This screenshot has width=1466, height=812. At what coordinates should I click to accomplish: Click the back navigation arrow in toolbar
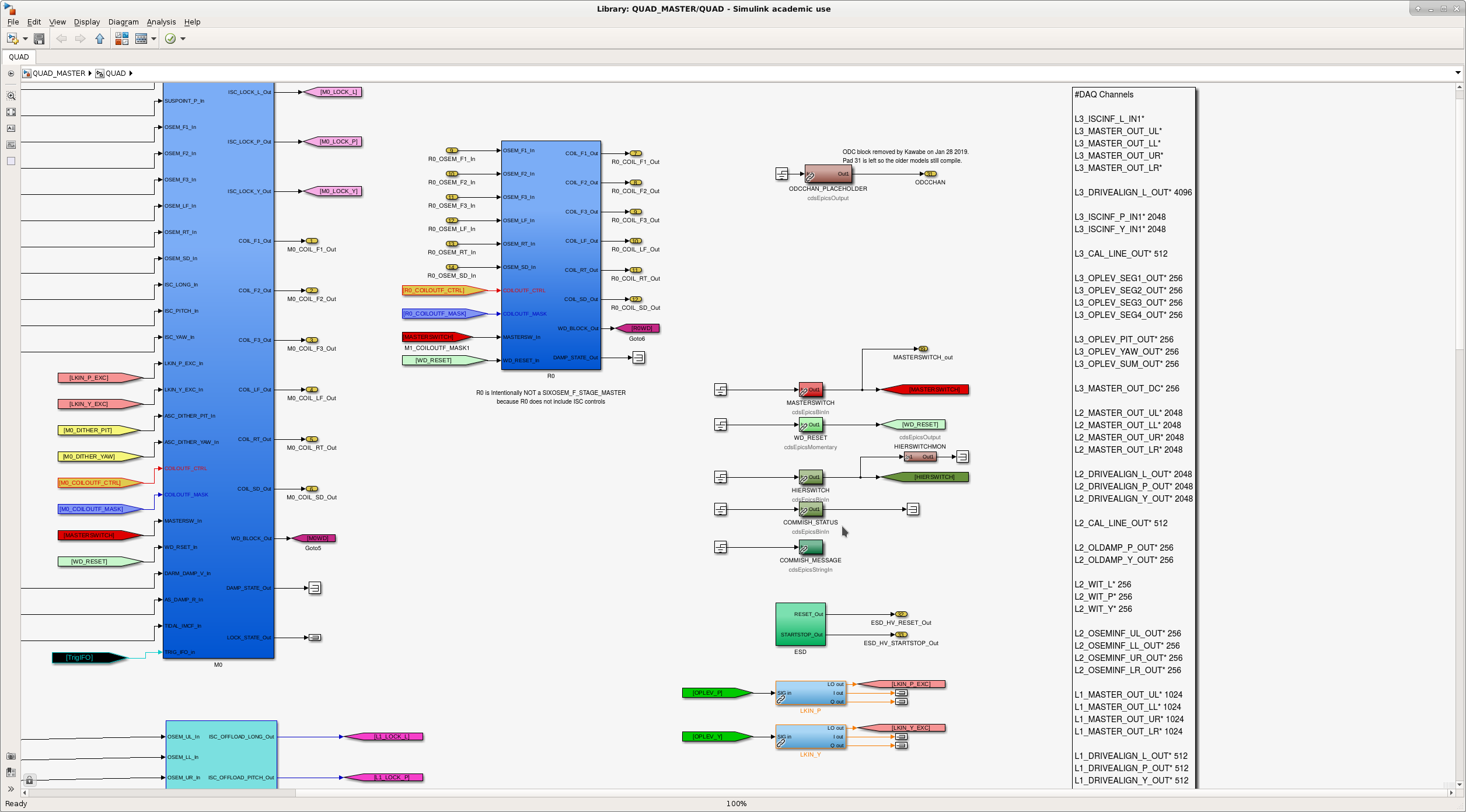pos(61,38)
